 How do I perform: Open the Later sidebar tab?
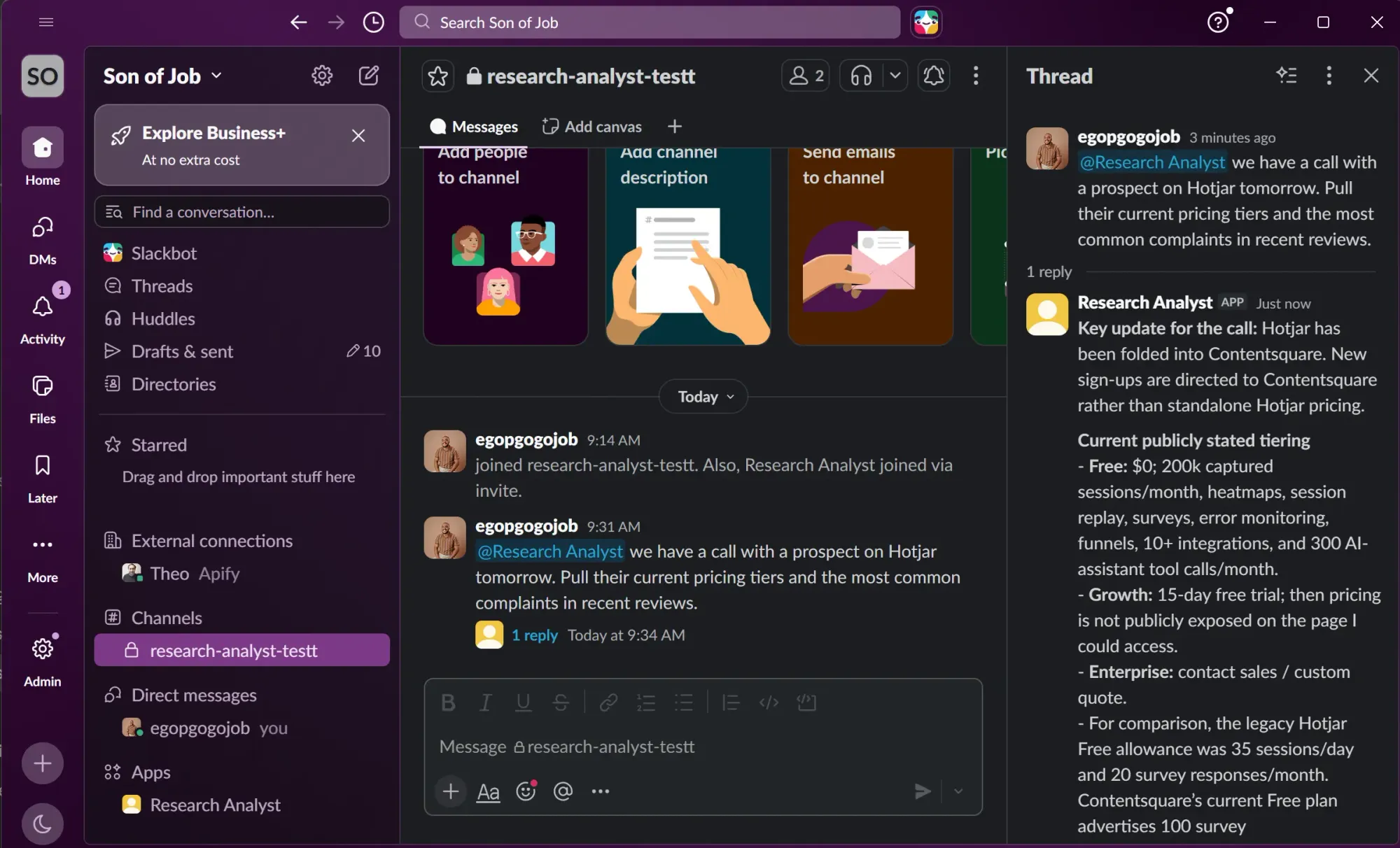click(x=43, y=479)
